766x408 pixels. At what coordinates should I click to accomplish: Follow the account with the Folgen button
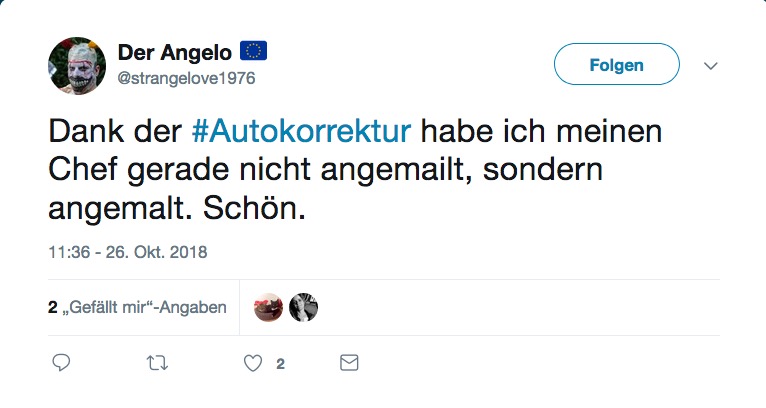617,64
